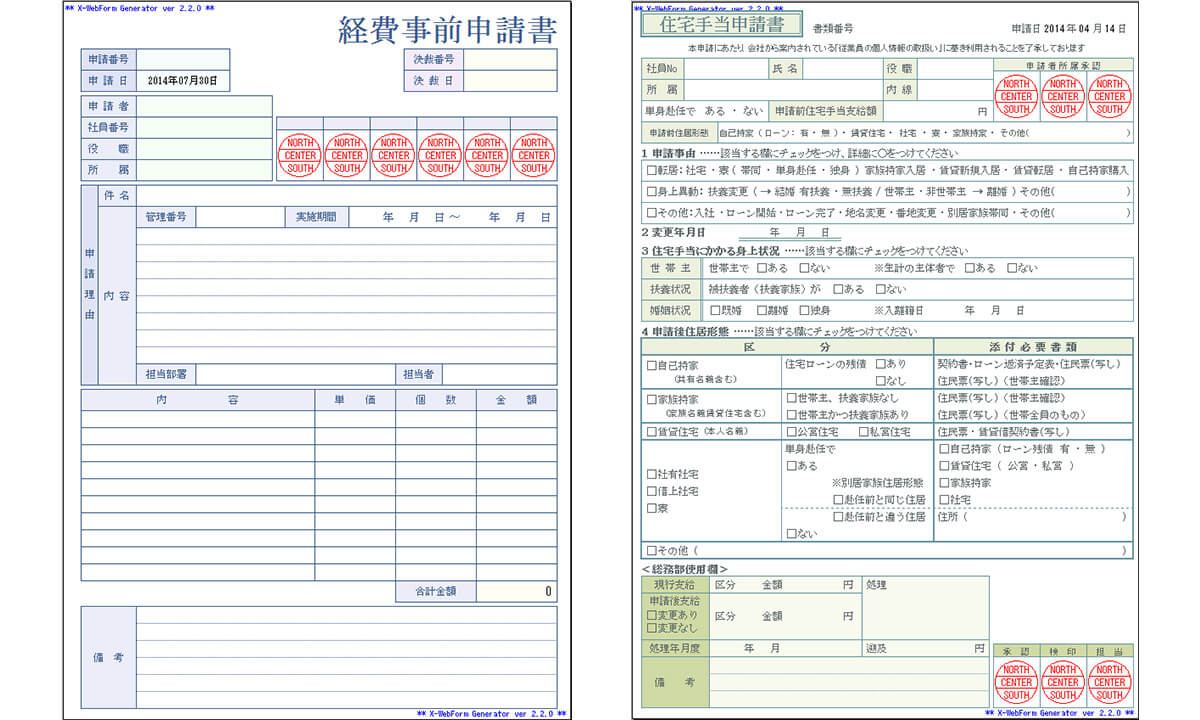Click the 備考 notes area on the expense form
This screenshot has height=720, width=1200.
pyautogui.click(x=346, y=657)
